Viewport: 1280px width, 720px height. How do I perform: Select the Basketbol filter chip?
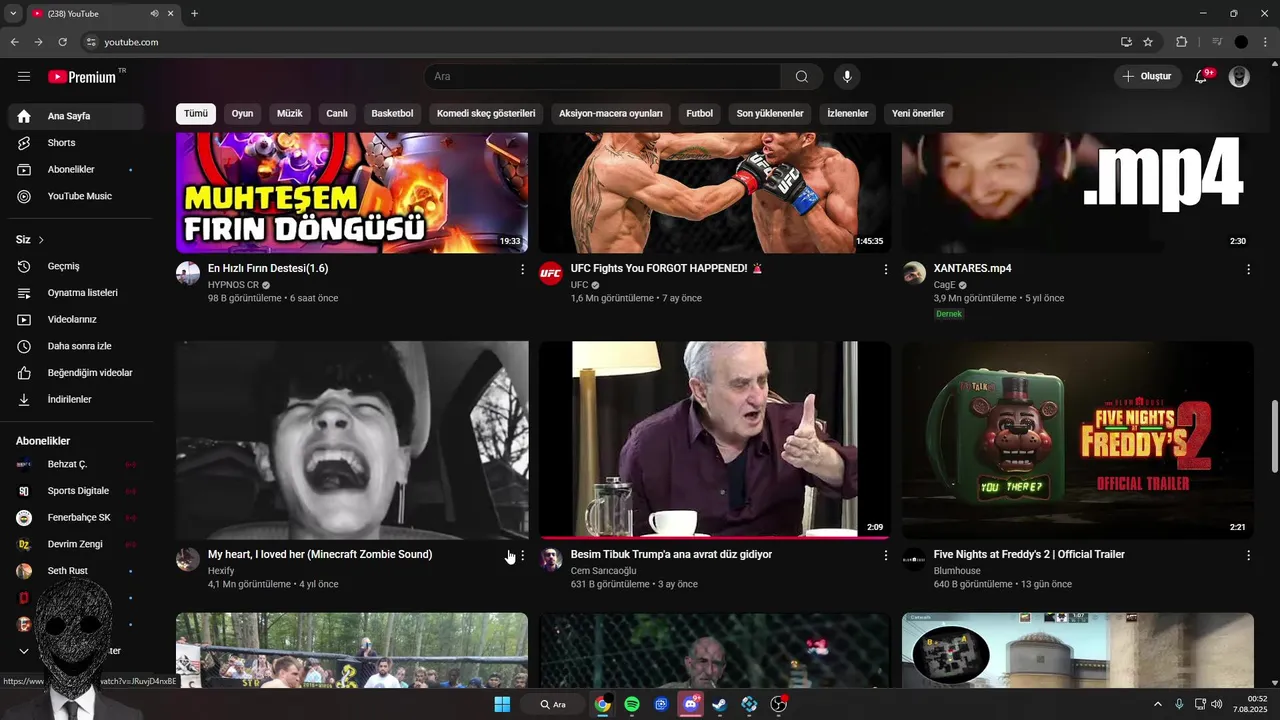tap(392, 113)
